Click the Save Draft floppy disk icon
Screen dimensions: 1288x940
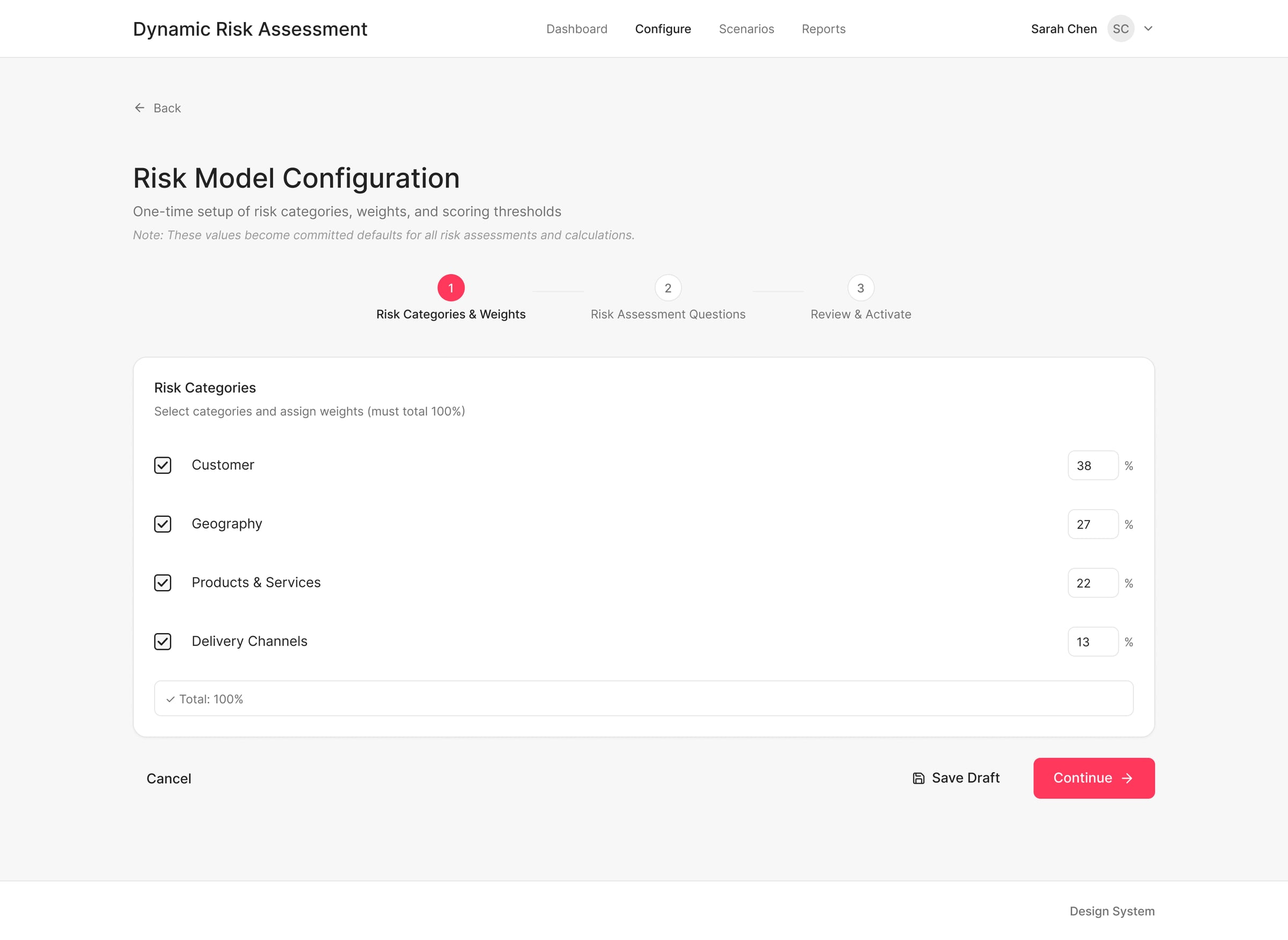pos(918,777)
